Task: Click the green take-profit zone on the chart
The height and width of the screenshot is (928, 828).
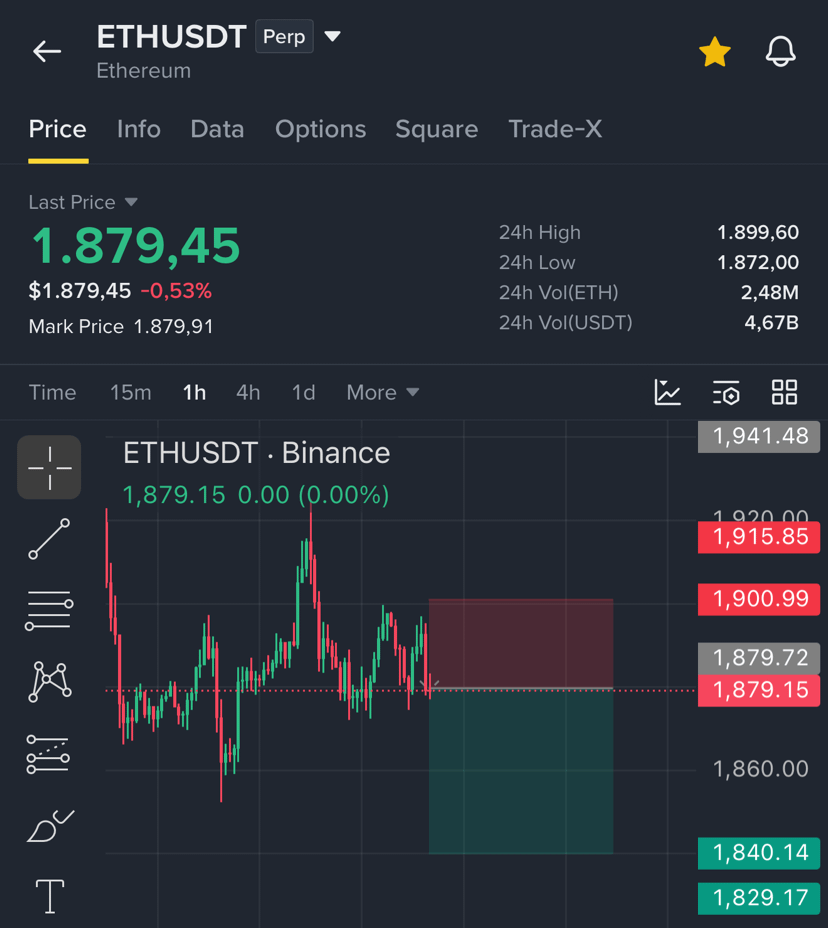Action: tap(521, 771)
